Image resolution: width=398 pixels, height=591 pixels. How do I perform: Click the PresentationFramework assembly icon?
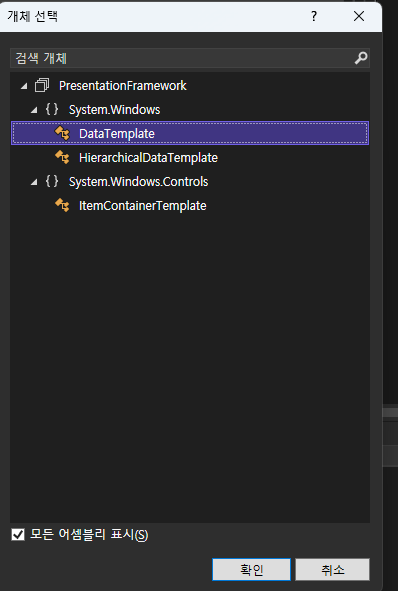pos(42,86)
